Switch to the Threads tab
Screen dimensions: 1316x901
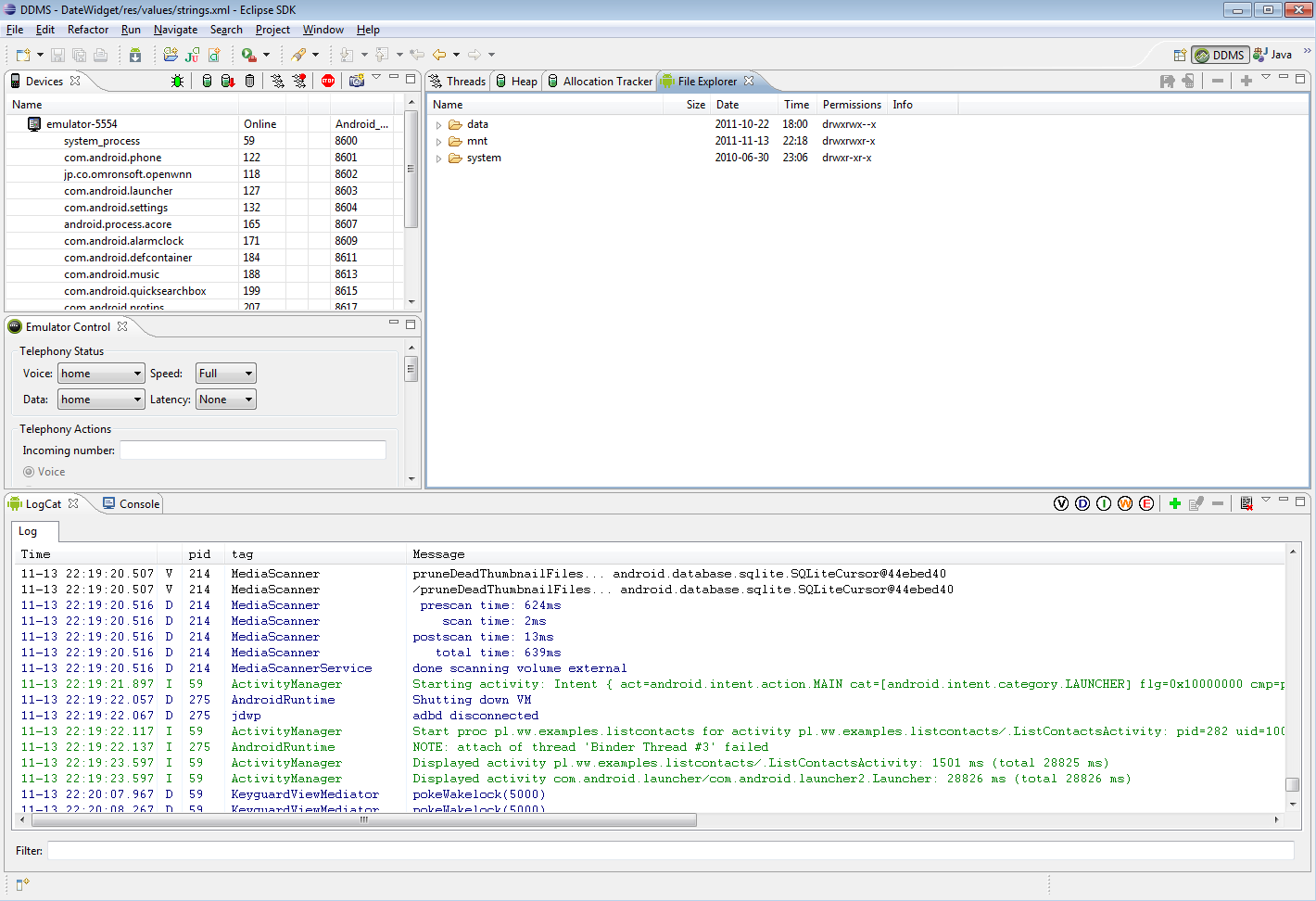coord(457,82)
